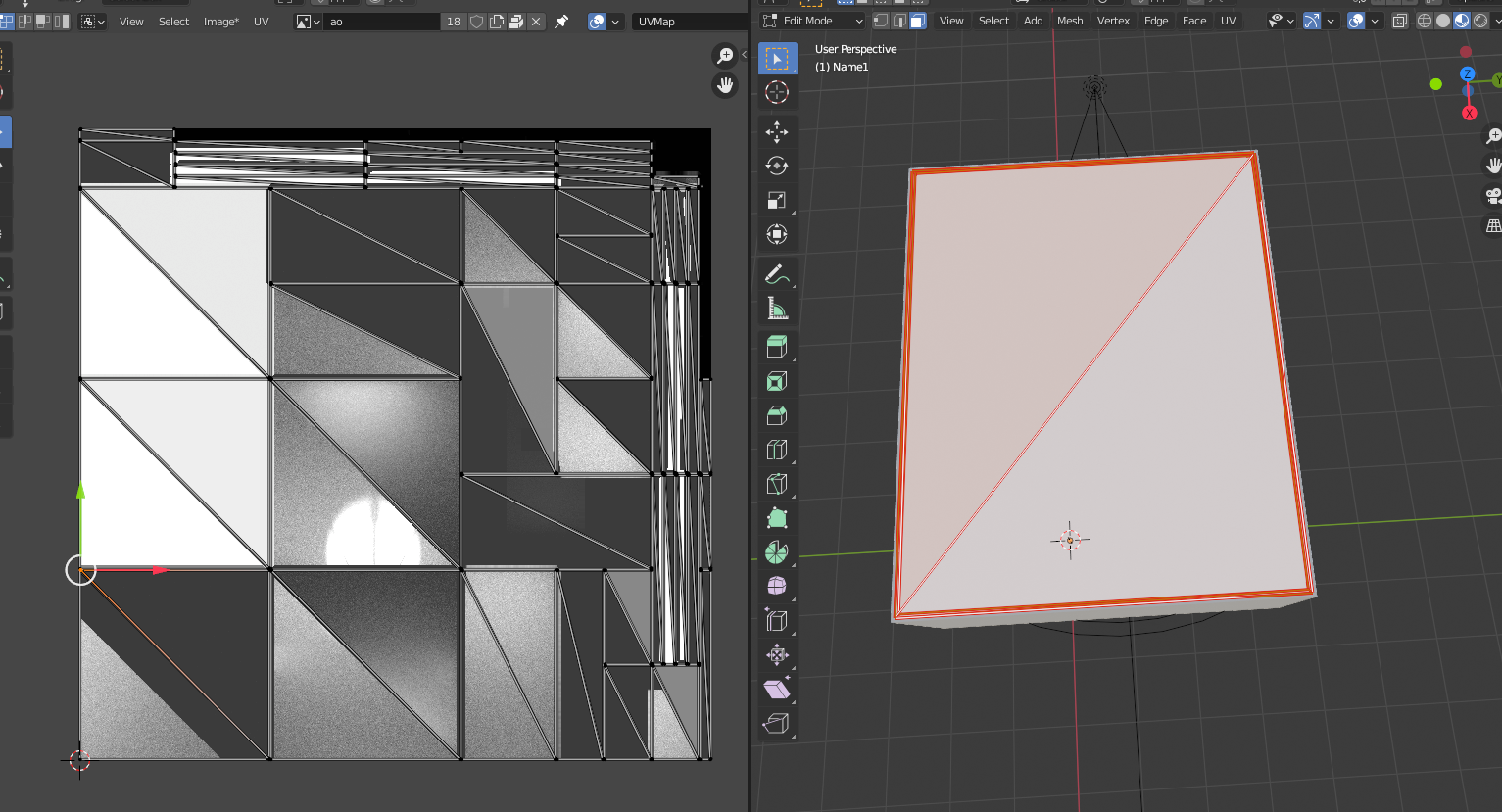1502x812 pixels.
Task: Pin the image in UV editor
Action: click(x=561, y=21)
